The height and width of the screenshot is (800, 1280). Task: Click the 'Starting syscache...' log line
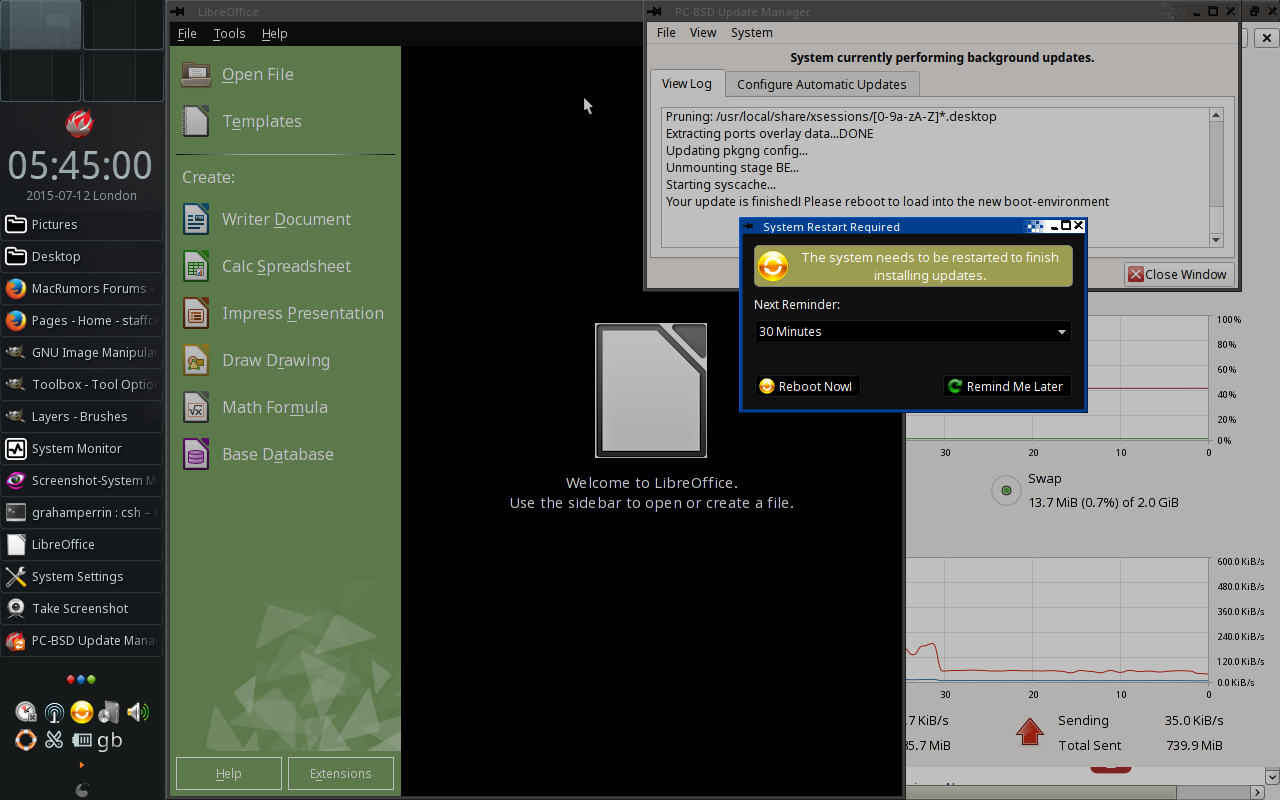click(x=721, y=185)
